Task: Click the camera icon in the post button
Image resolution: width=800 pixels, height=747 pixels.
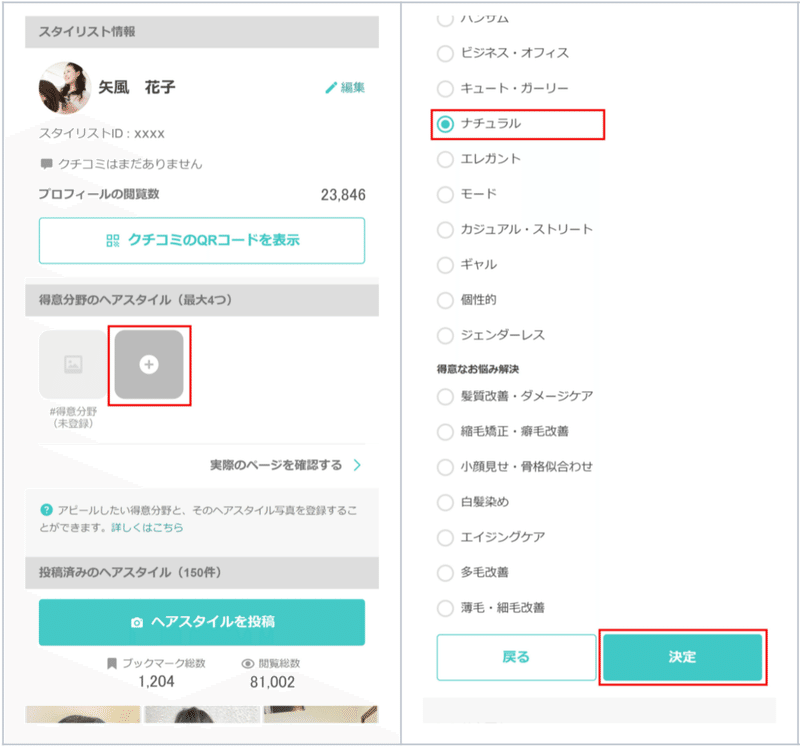Action: pos(137,622)
